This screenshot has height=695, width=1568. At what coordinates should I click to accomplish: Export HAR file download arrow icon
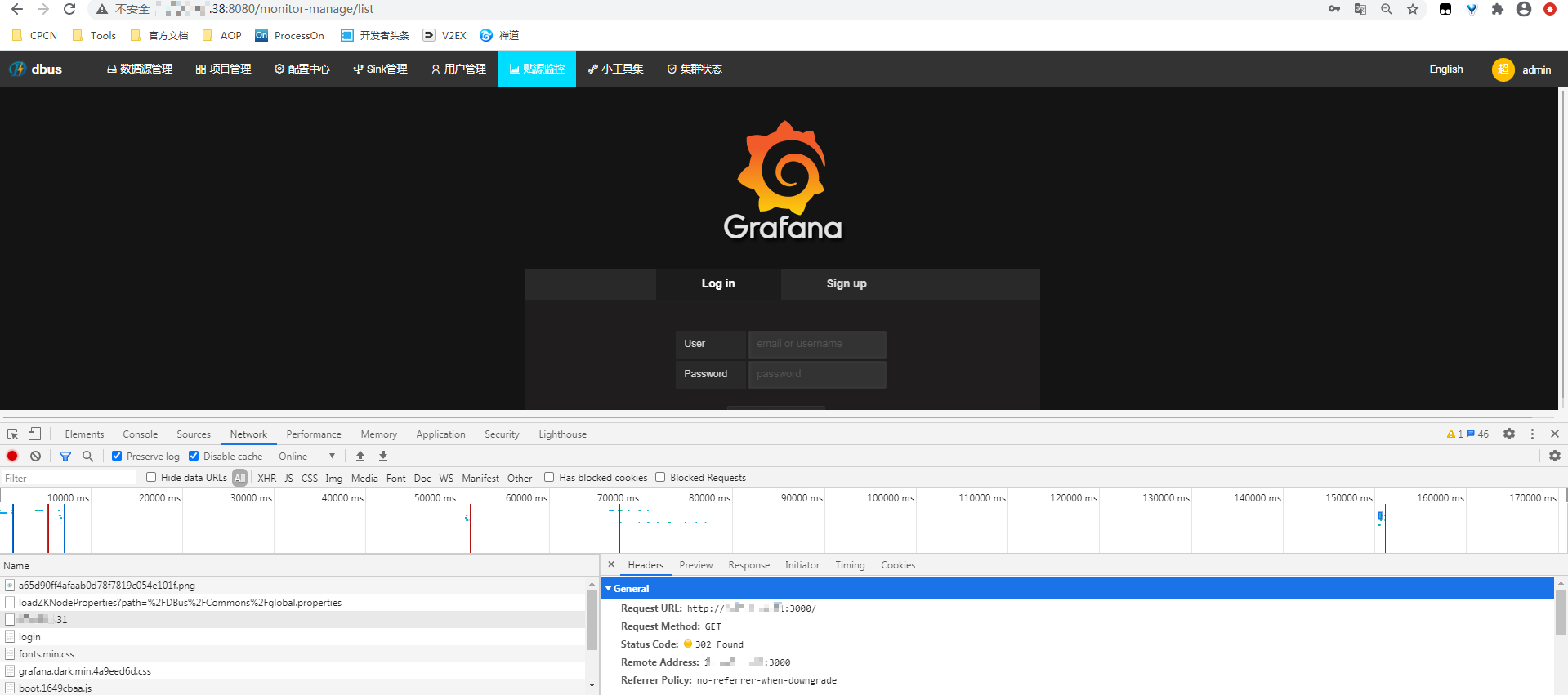(383, 456)
